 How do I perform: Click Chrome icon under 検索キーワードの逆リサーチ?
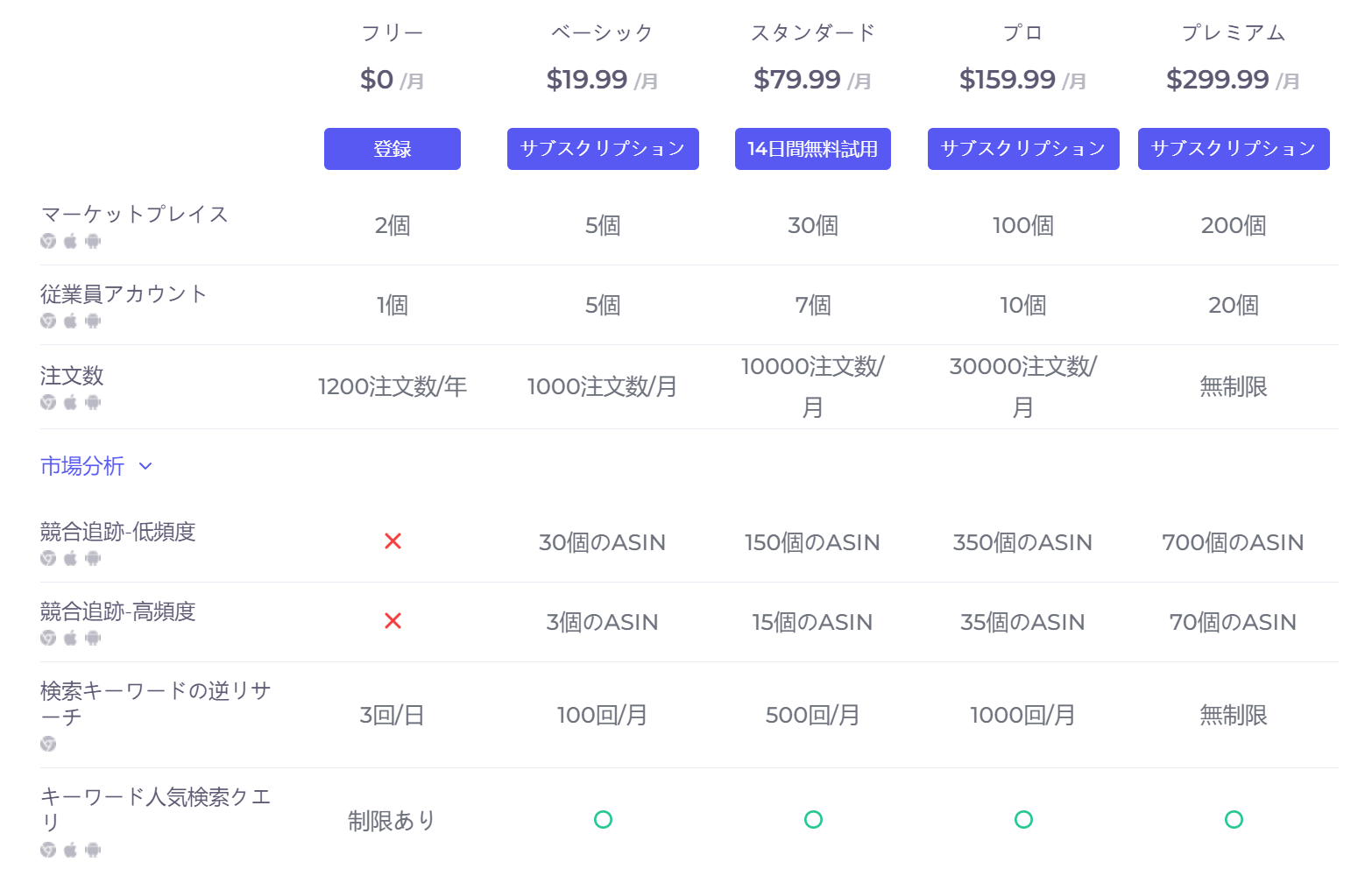(x=48, y=744)
